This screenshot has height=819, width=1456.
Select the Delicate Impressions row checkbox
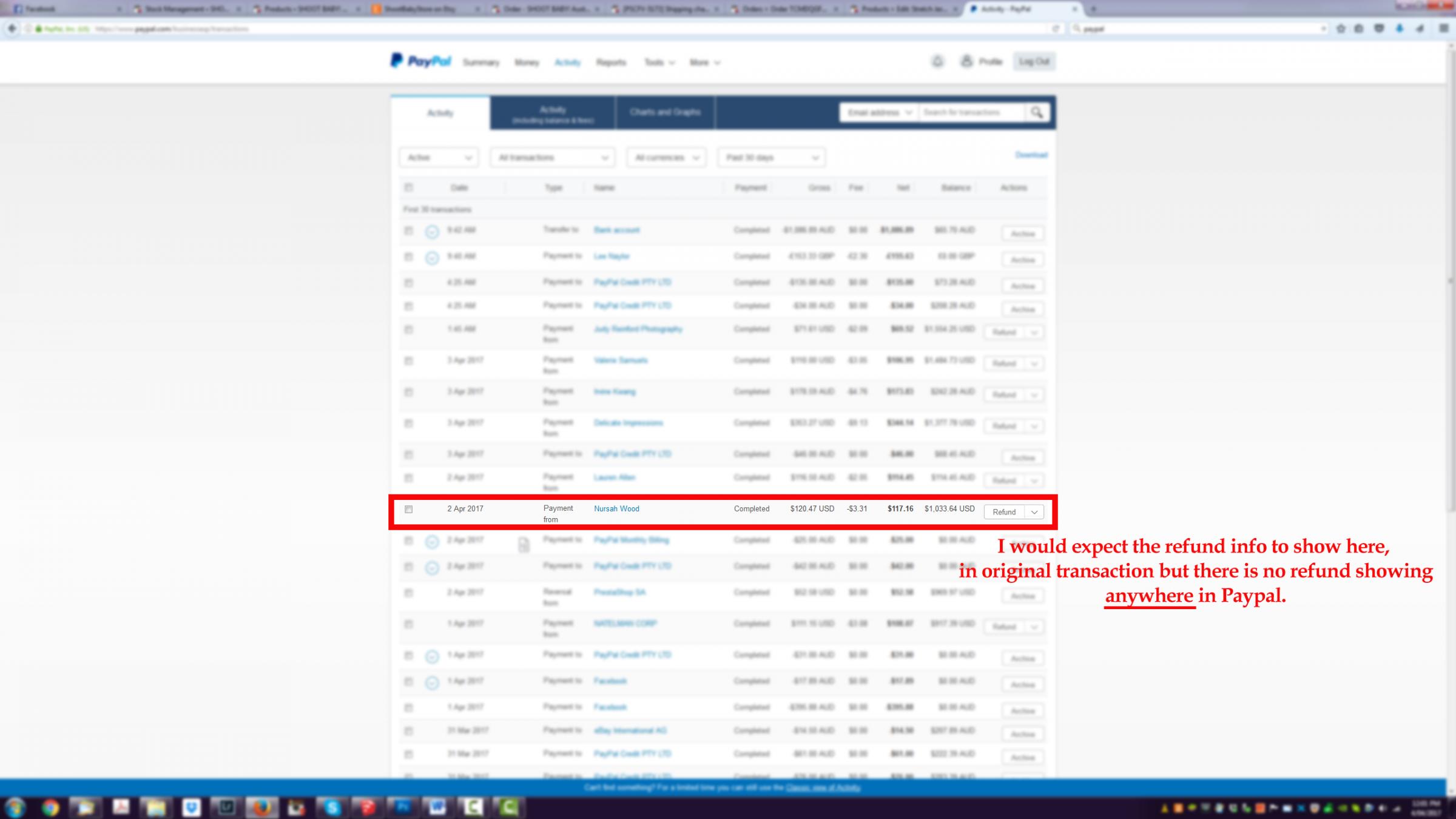point(408,423)
